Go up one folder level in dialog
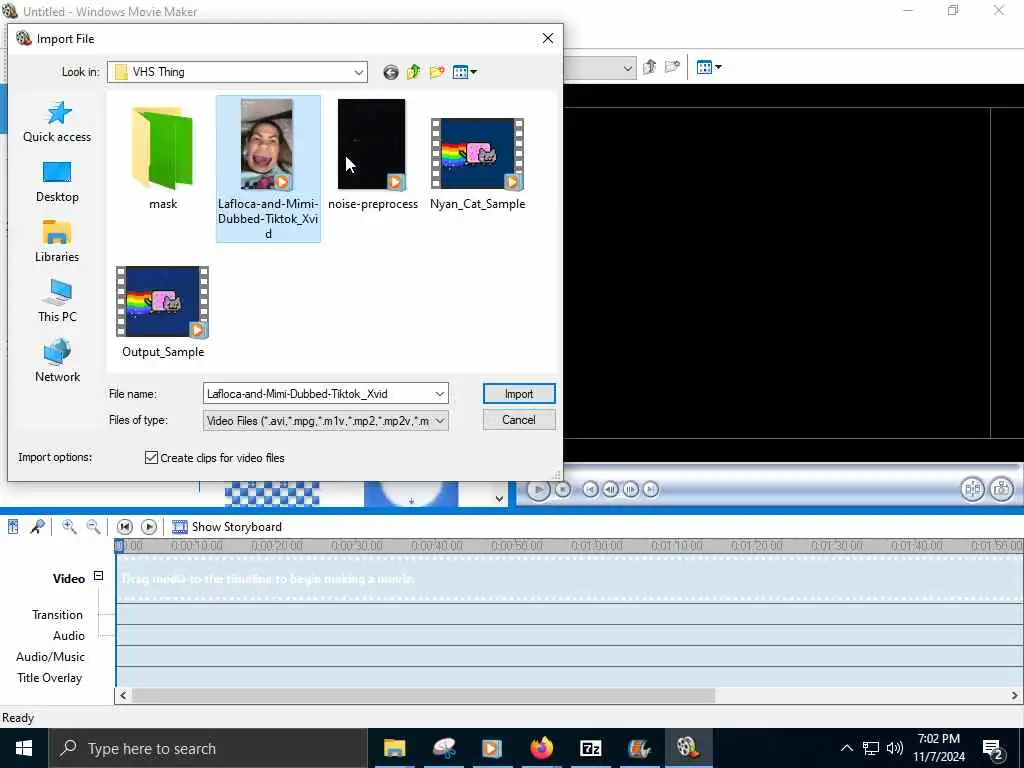 coord(413,72)
